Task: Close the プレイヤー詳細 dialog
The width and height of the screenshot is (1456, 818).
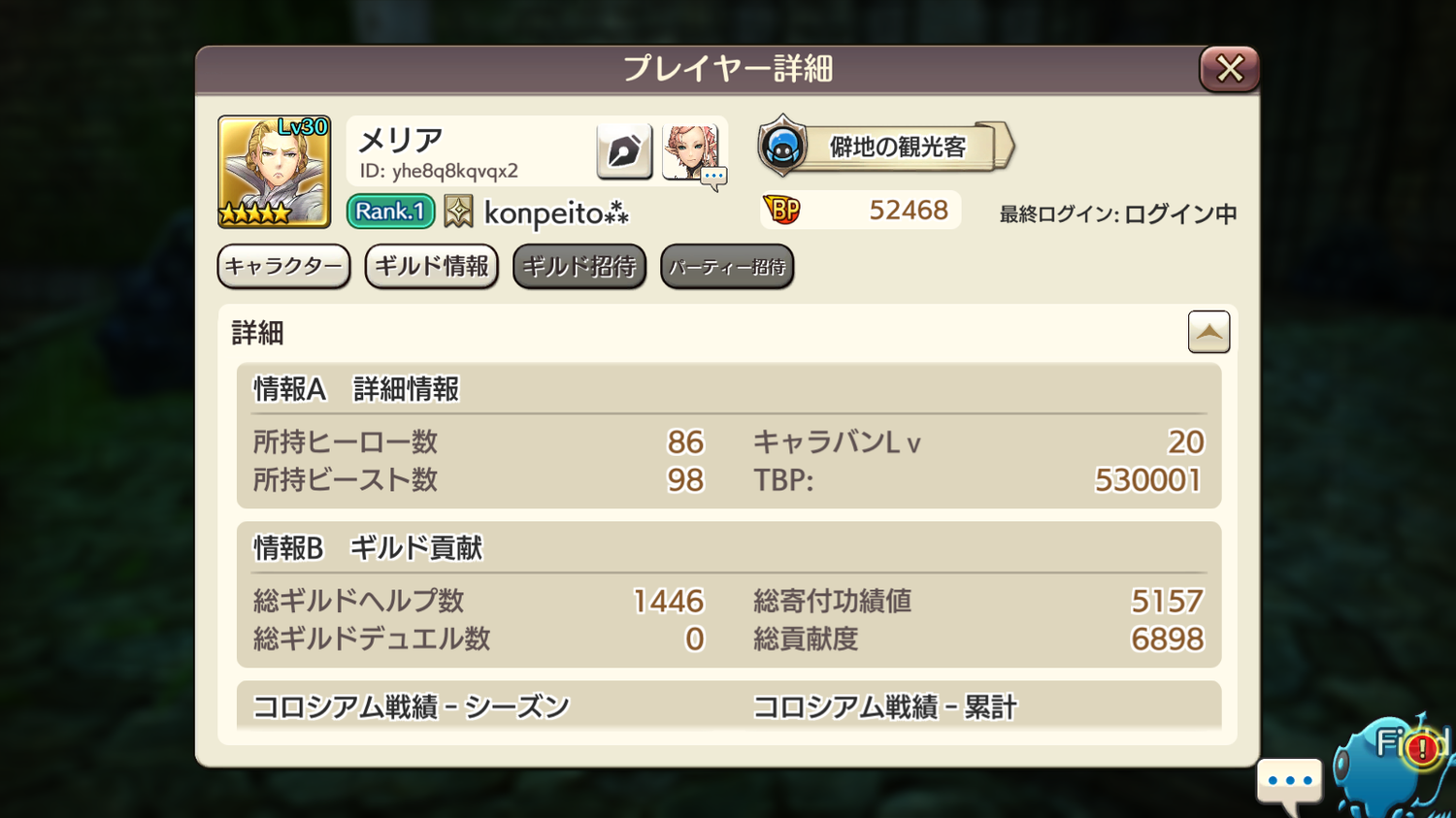Action: click(x=1229, y=69)
